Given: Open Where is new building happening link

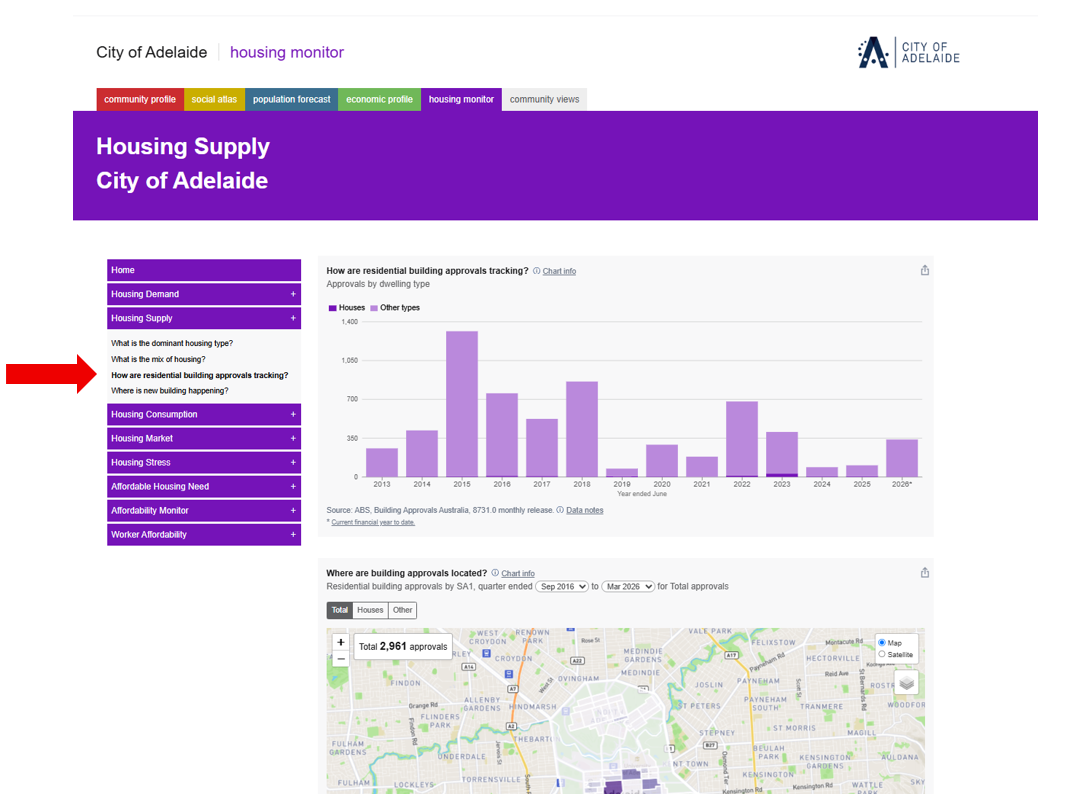Looking at the screenshot, I should tap(169, 391).
